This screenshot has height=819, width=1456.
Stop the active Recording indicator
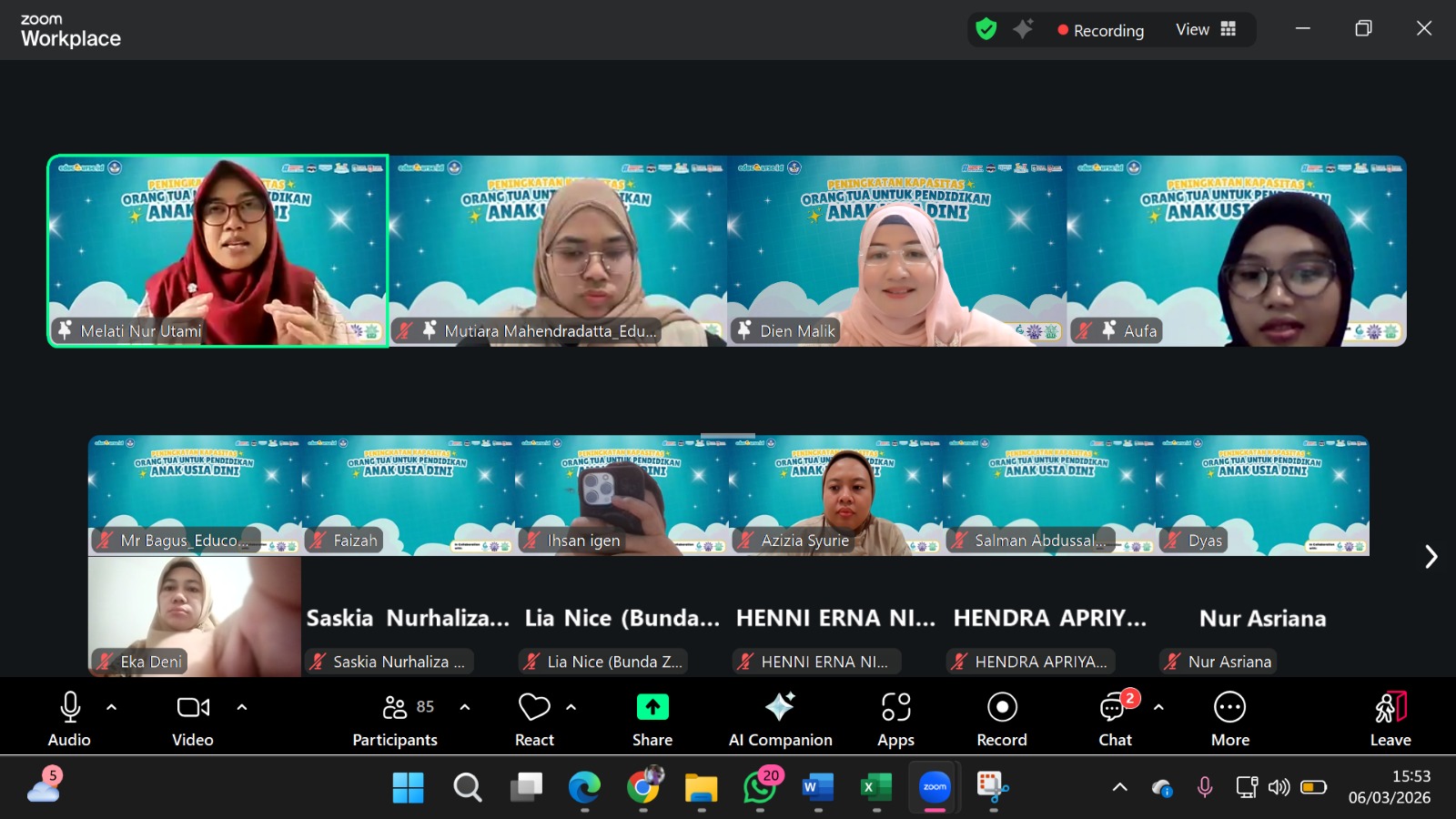pos(1101,30)
